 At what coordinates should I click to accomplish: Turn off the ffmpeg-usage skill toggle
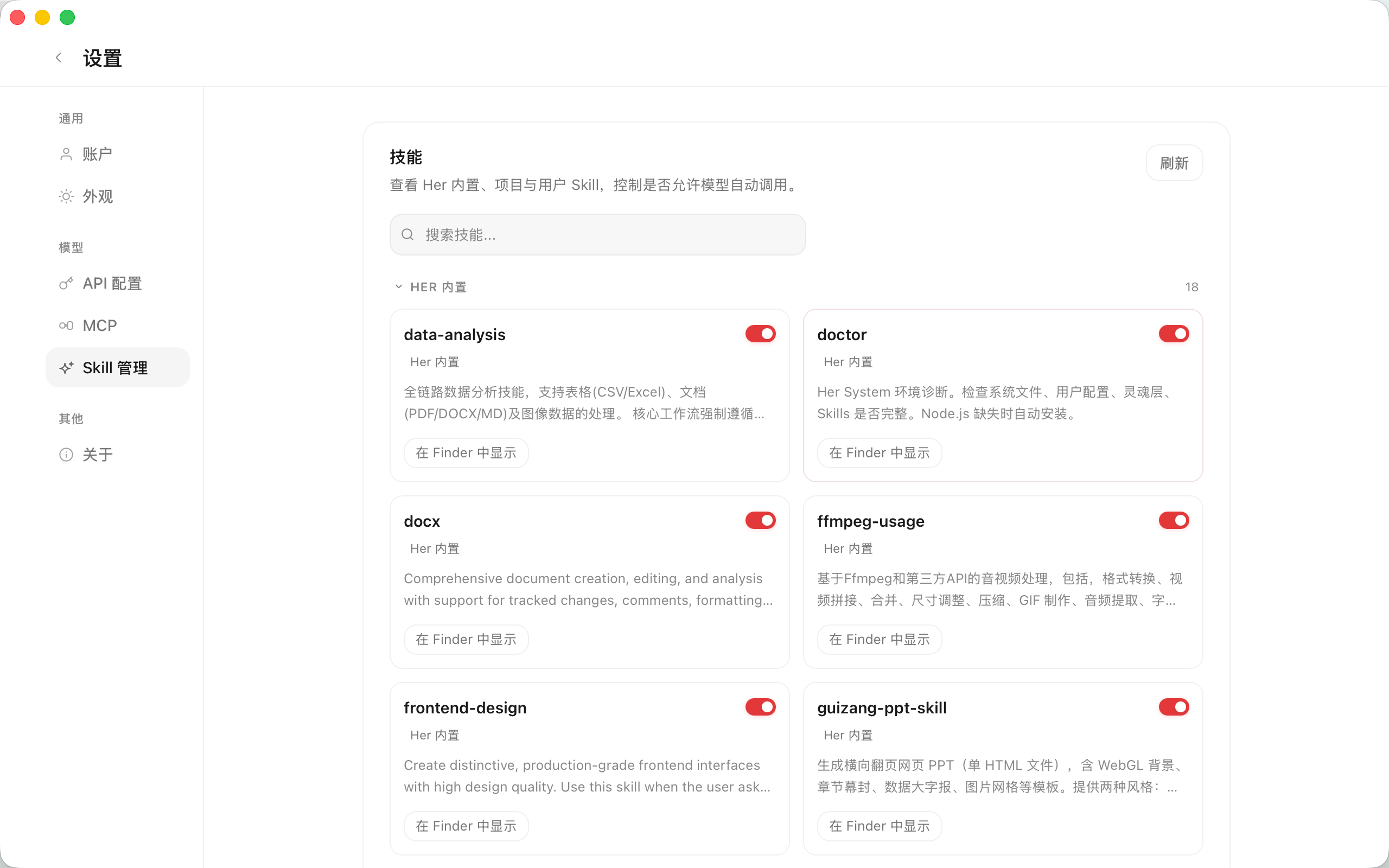(1174, 520)
